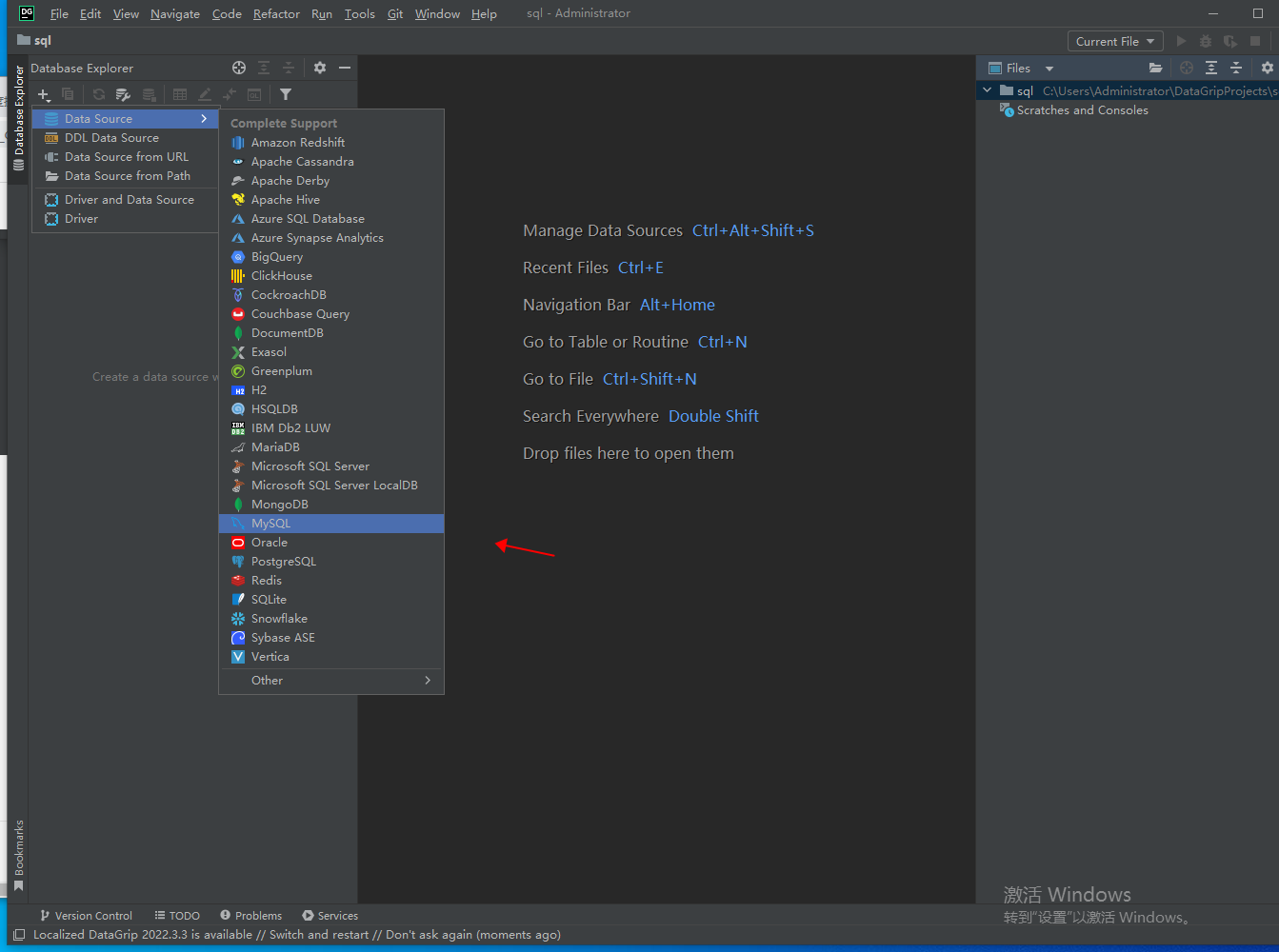This screenshot has height=952, width=1279.
Task: Click the Refresh icon in Database Explorer
Action: pyautogui.click(x=99, y=94)
